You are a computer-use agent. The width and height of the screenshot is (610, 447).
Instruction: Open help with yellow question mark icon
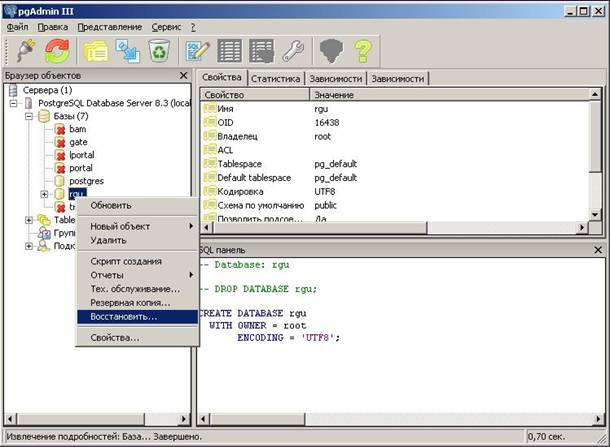[363, 51]
